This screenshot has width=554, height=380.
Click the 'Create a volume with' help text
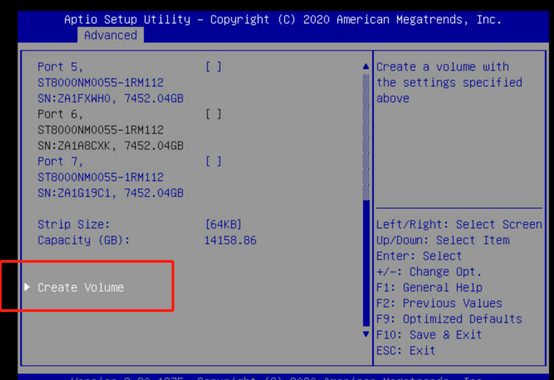(x=443, y=67)
